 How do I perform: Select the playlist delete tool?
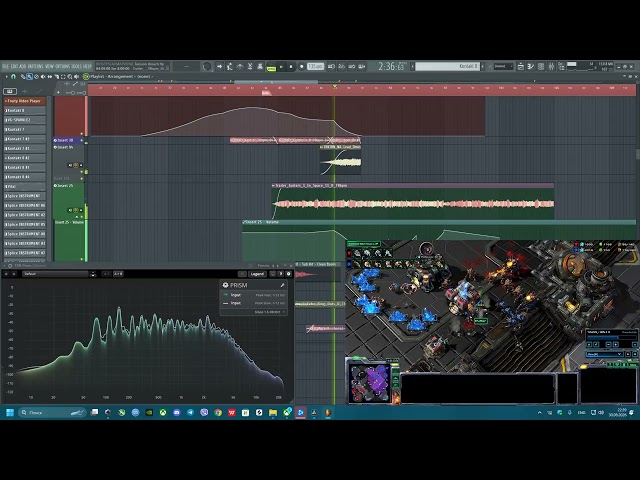click(x=36, y=76)
